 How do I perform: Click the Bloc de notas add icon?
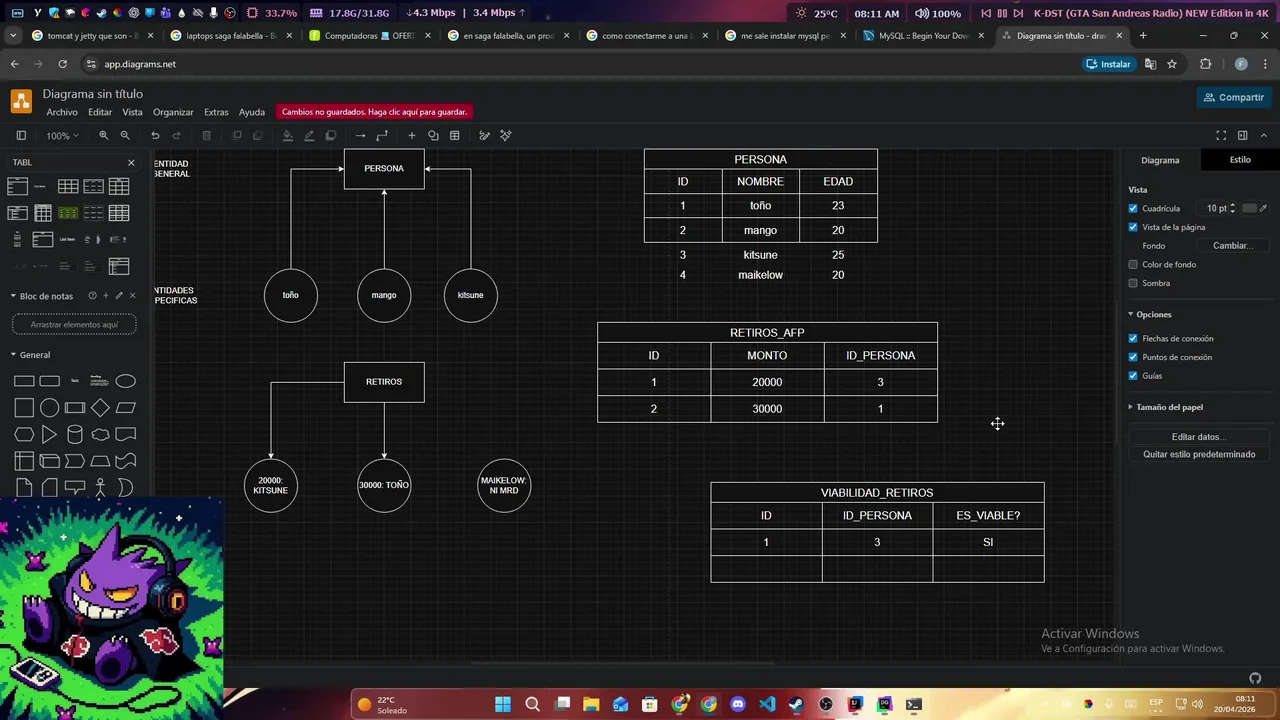click(106, 296)
